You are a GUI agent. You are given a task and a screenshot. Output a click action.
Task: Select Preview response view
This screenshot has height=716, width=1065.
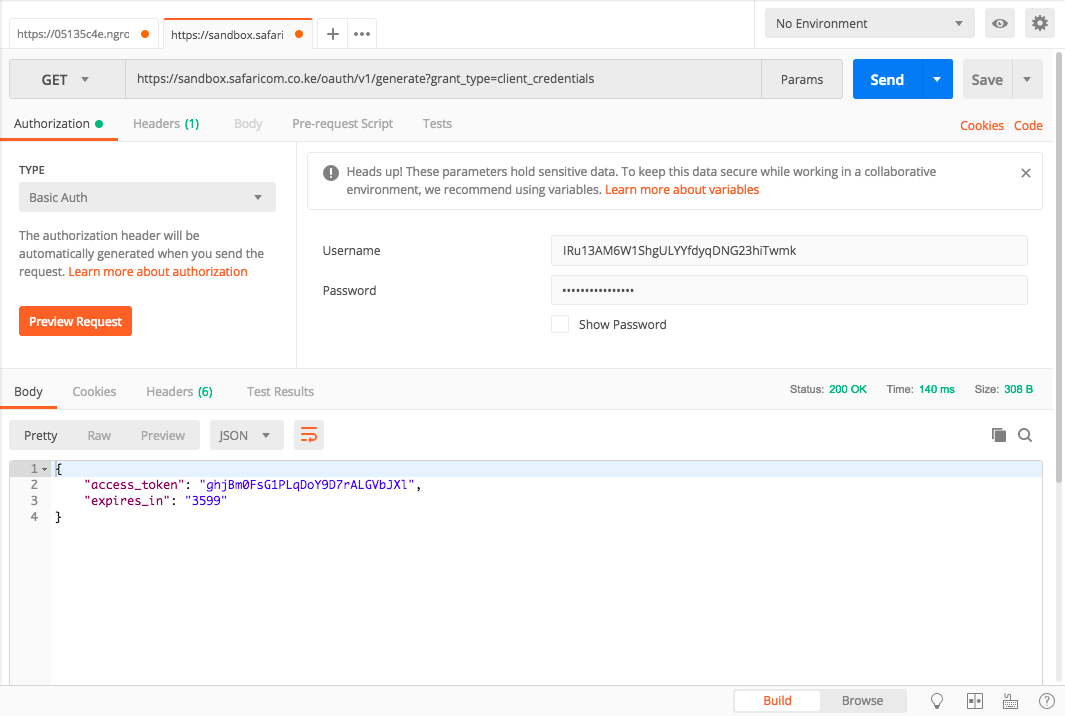tap(163, 435)
